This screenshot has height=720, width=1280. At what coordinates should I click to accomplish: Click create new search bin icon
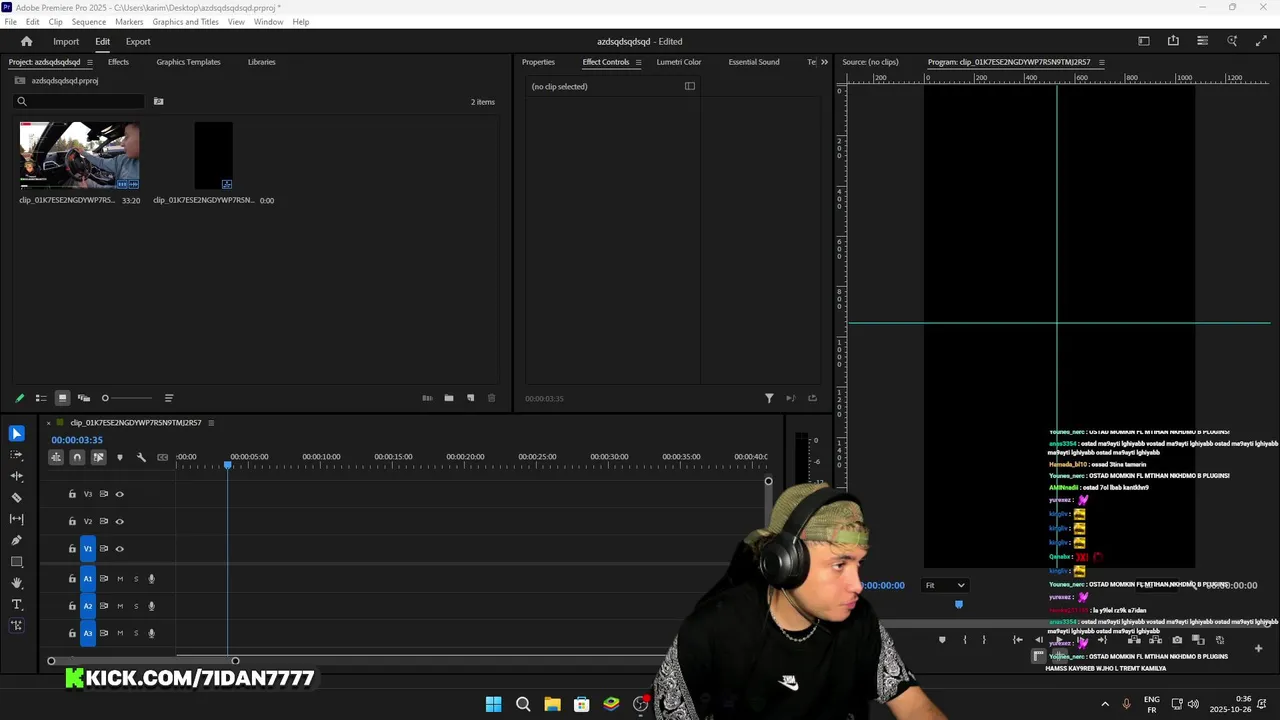[158, 101]
